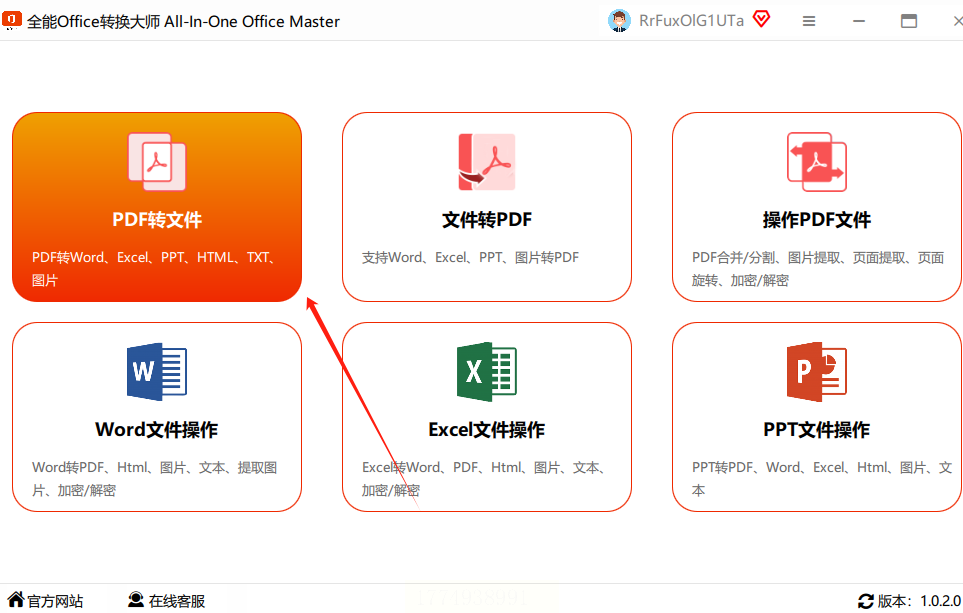Click the refresh version update icon
This screenshot has width=963, height=613.
(x=866, y=601)
